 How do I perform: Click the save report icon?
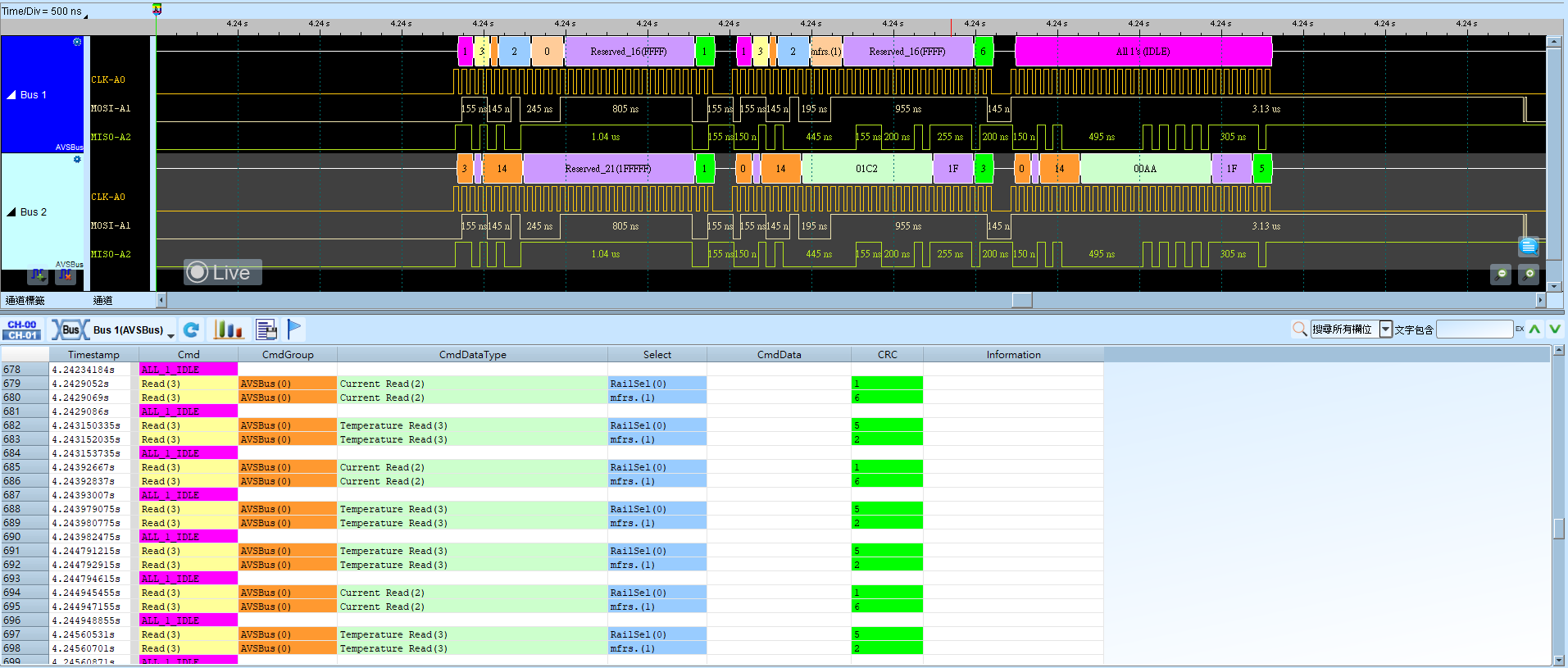[266, 329]
